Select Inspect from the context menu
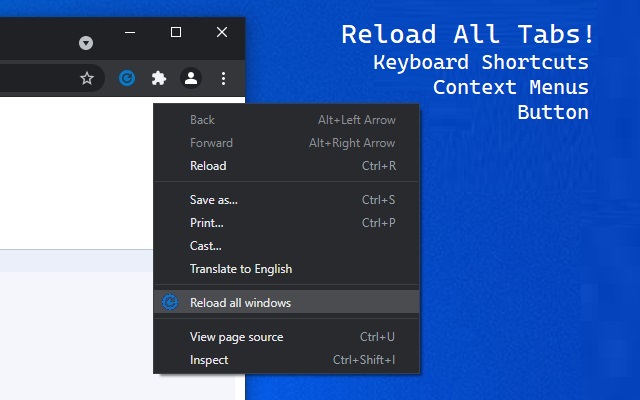Image resolution: width=640 pixels, height=400 pixels. tap(209, 360)
